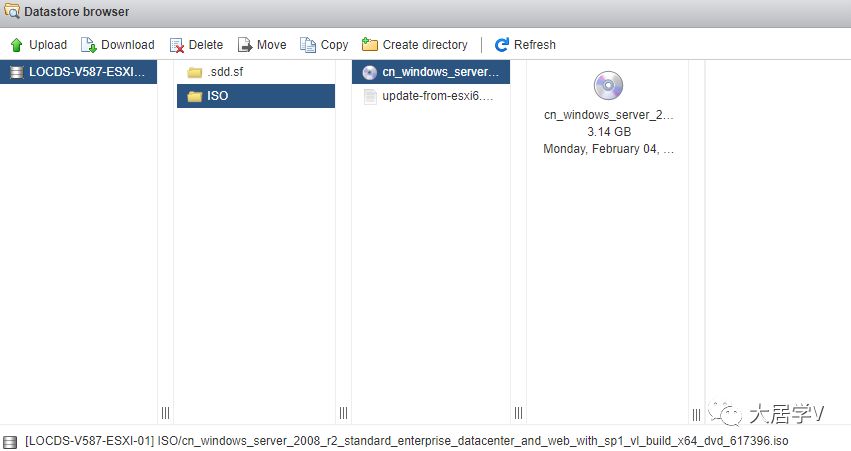Screen dimensions: 851x451
Task: Click the Create directory folder icon
Action: pos(370,45)
